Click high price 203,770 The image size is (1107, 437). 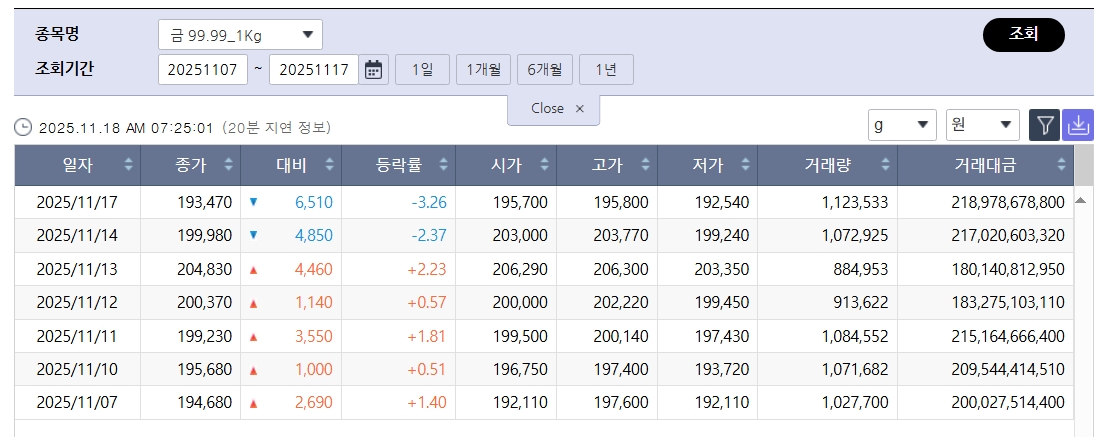coord(620,236)
